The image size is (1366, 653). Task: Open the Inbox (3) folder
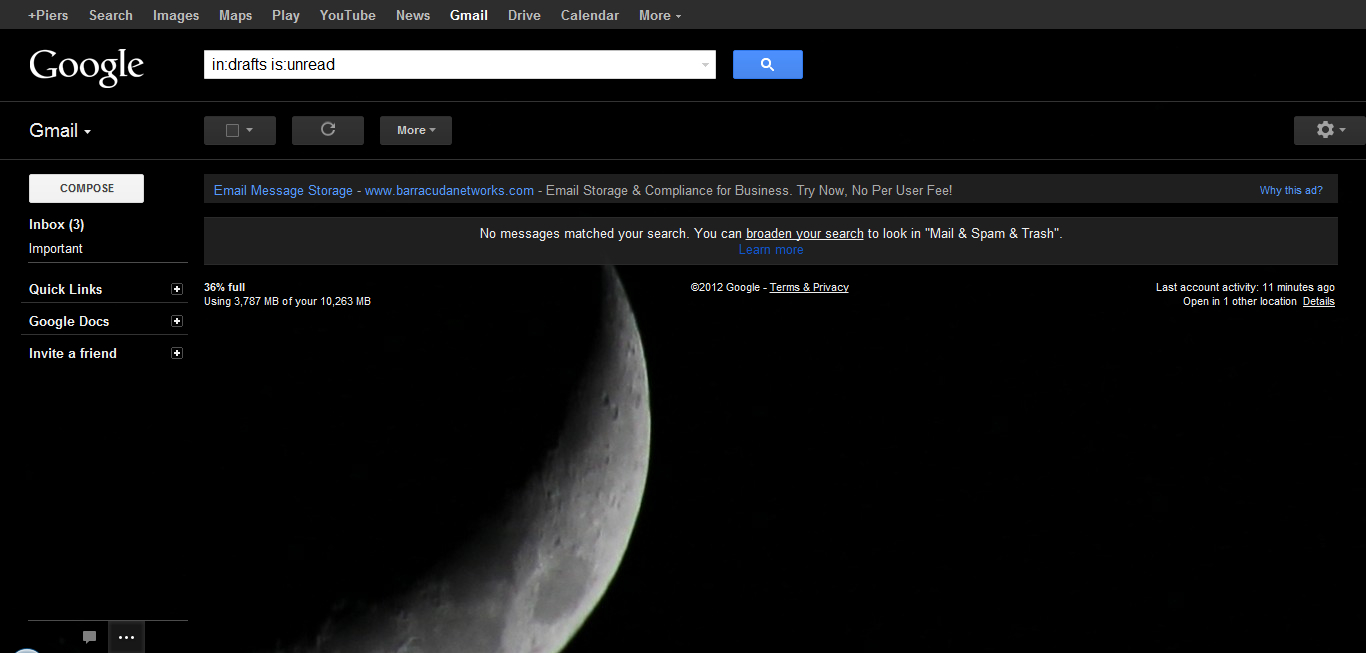pyautogui.click(x=56, y=224)
